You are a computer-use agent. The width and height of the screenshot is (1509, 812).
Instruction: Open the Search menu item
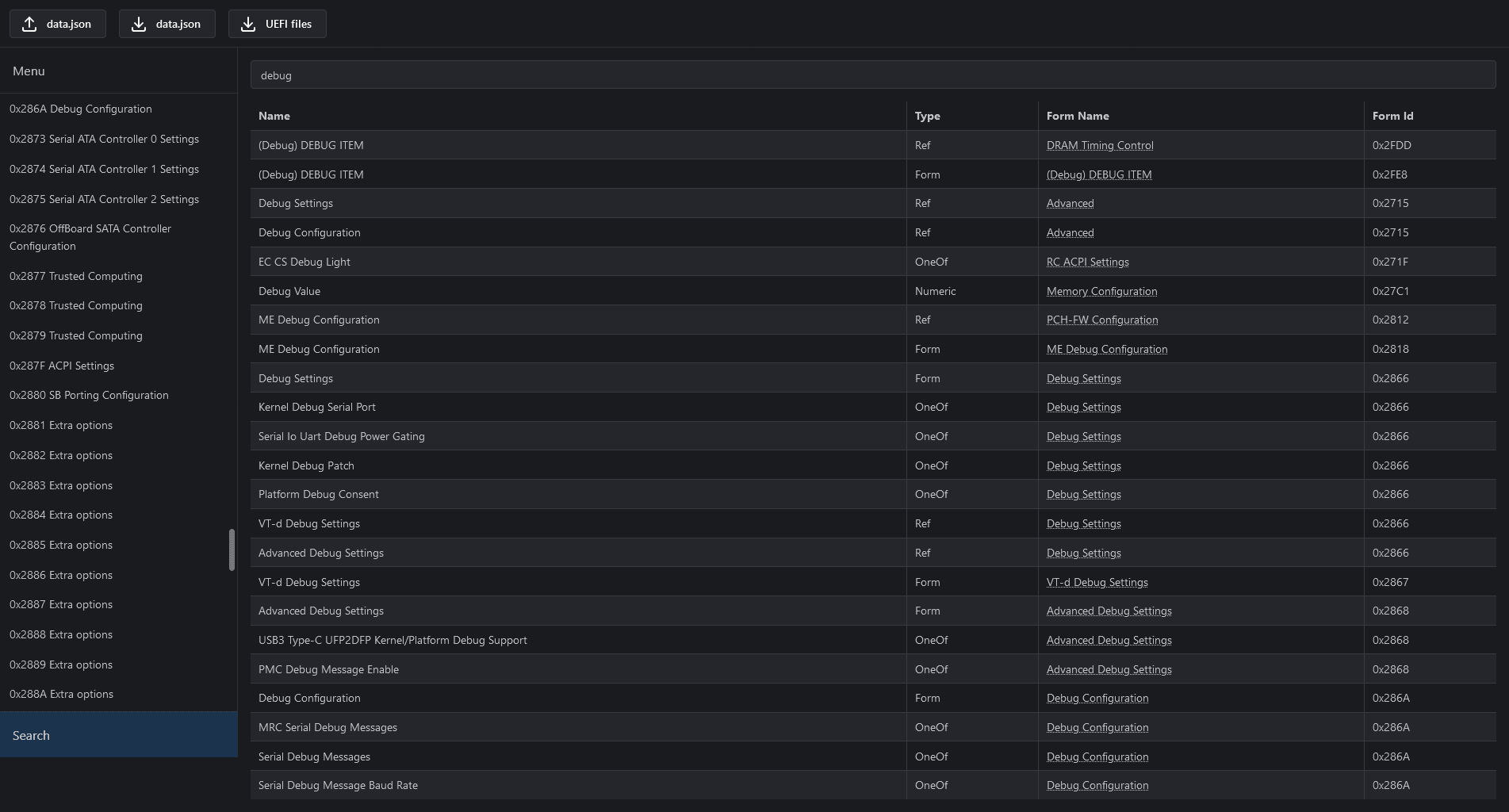coord(31,735)
